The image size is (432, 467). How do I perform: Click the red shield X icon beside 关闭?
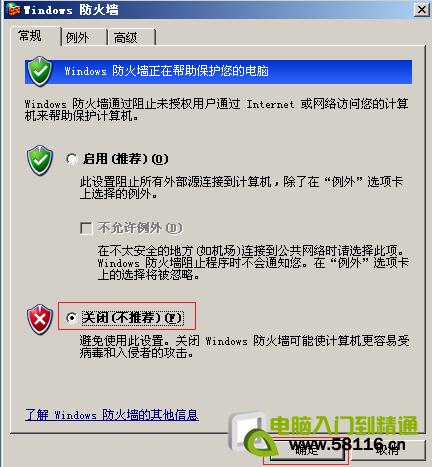tap(40, 319)
